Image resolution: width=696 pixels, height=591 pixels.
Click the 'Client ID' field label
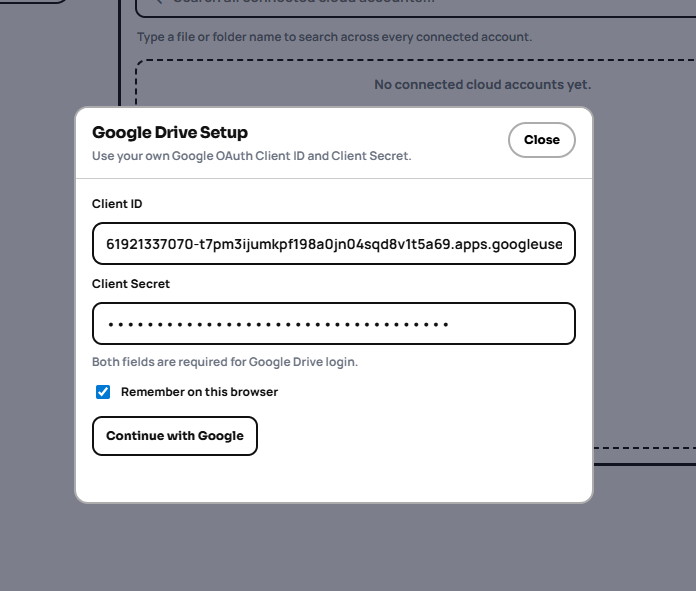coord(117,204)
